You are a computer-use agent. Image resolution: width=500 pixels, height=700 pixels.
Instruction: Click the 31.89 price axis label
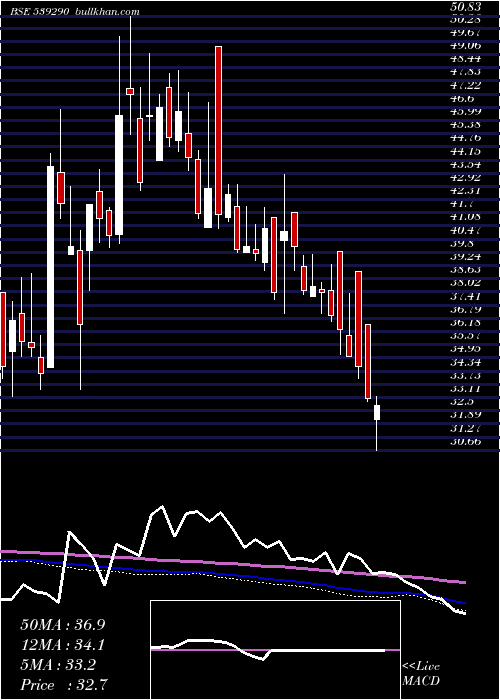tap(465, 415)
